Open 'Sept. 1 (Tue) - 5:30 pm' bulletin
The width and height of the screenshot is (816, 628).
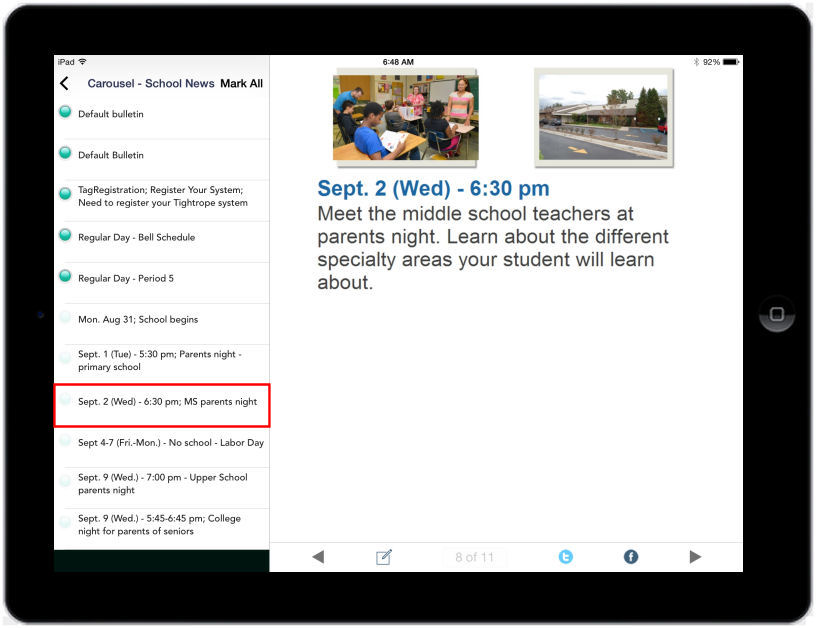[x=162, y=364]
